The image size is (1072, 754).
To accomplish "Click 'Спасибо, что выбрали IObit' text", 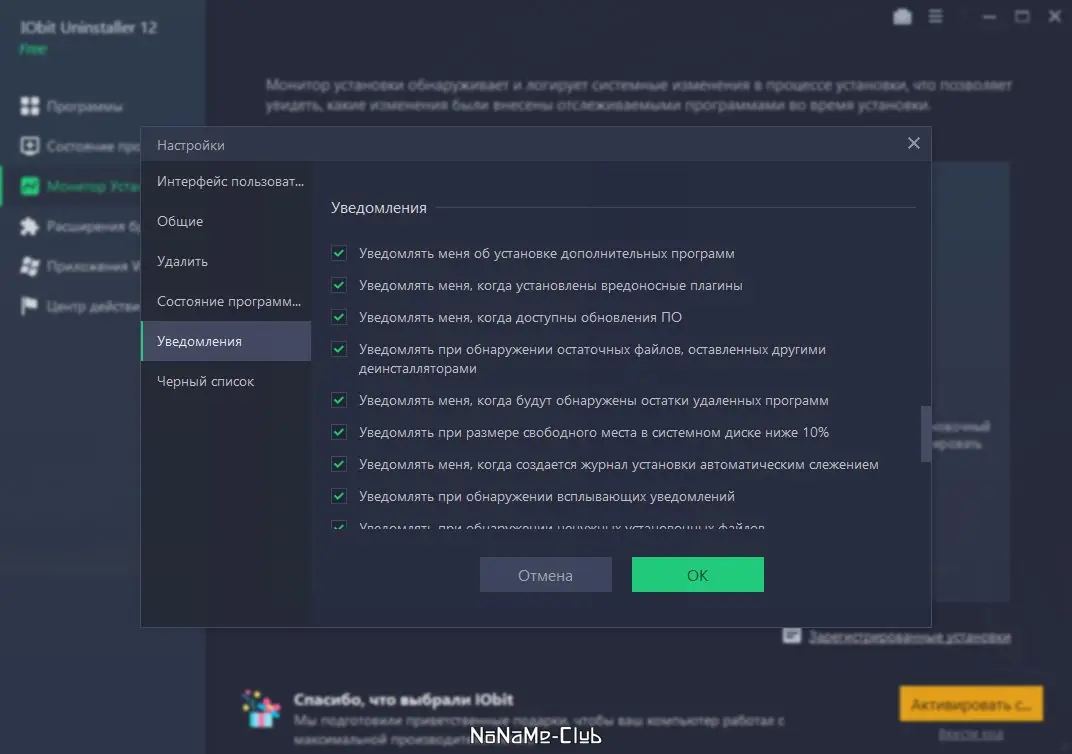I will 403,700.
